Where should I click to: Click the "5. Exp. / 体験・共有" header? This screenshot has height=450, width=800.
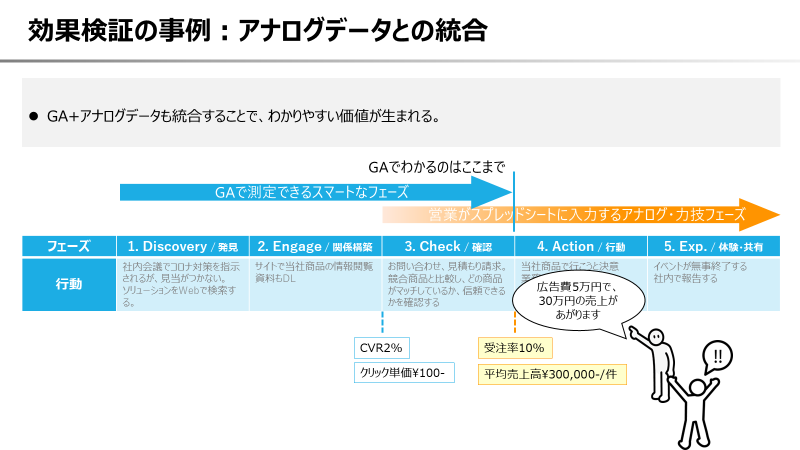point(713,246)
